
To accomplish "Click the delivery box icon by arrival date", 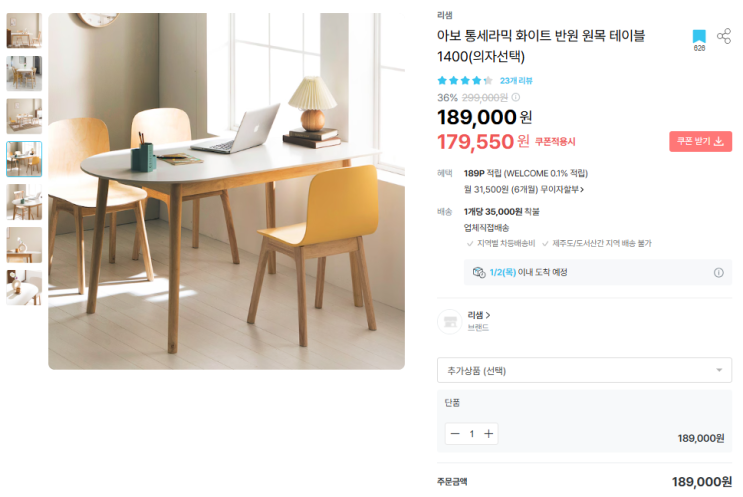I will coord(479,272).
